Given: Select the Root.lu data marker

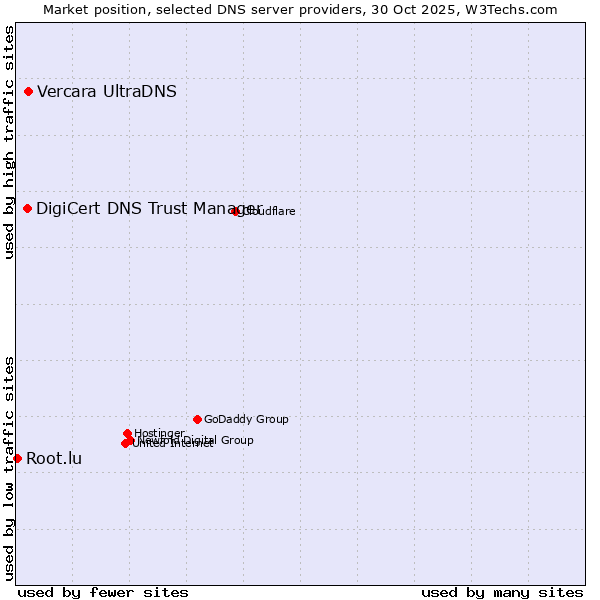Looking at the screenshot, I should [17, 458].
